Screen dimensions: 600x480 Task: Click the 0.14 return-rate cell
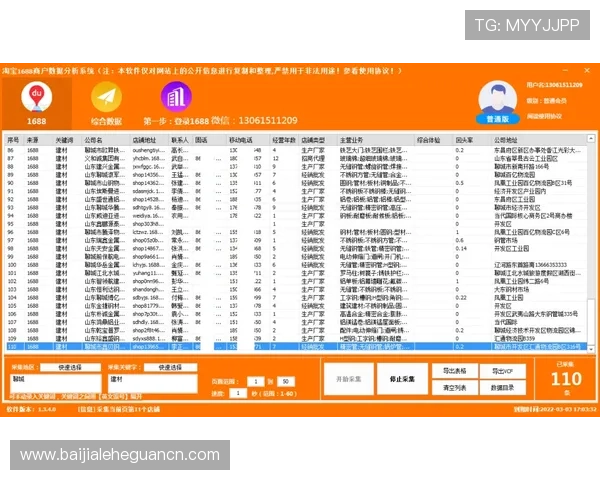point(461,248)
